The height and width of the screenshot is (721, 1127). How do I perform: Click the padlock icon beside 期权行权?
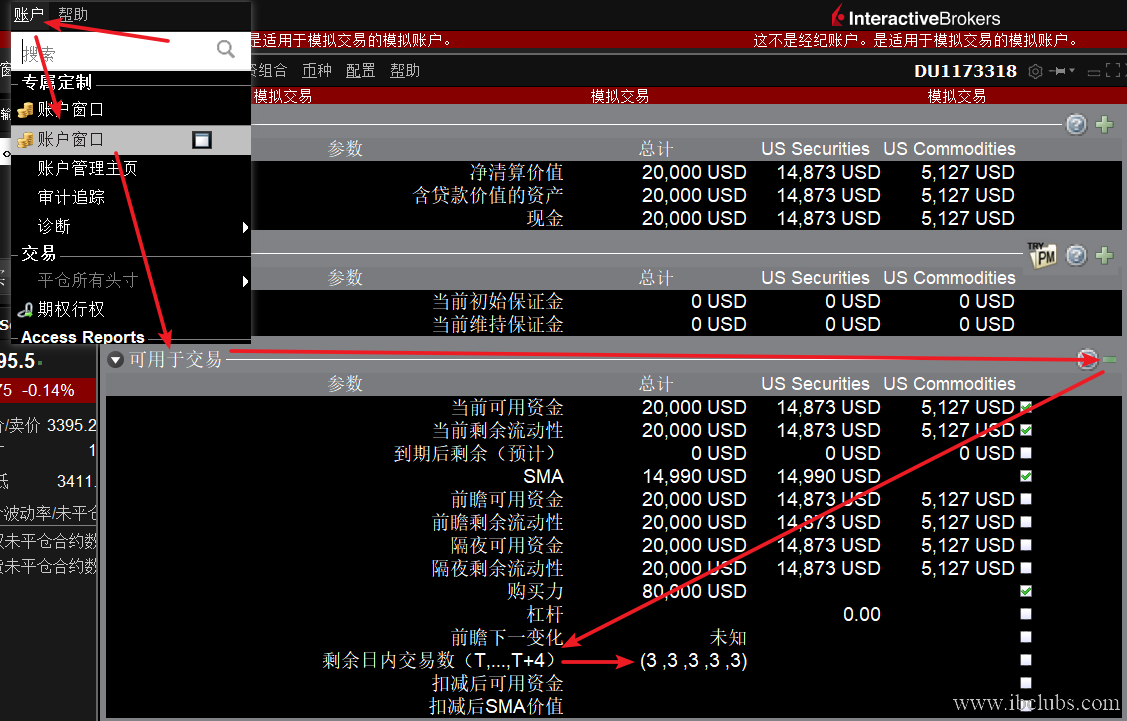tap(25, 310)
